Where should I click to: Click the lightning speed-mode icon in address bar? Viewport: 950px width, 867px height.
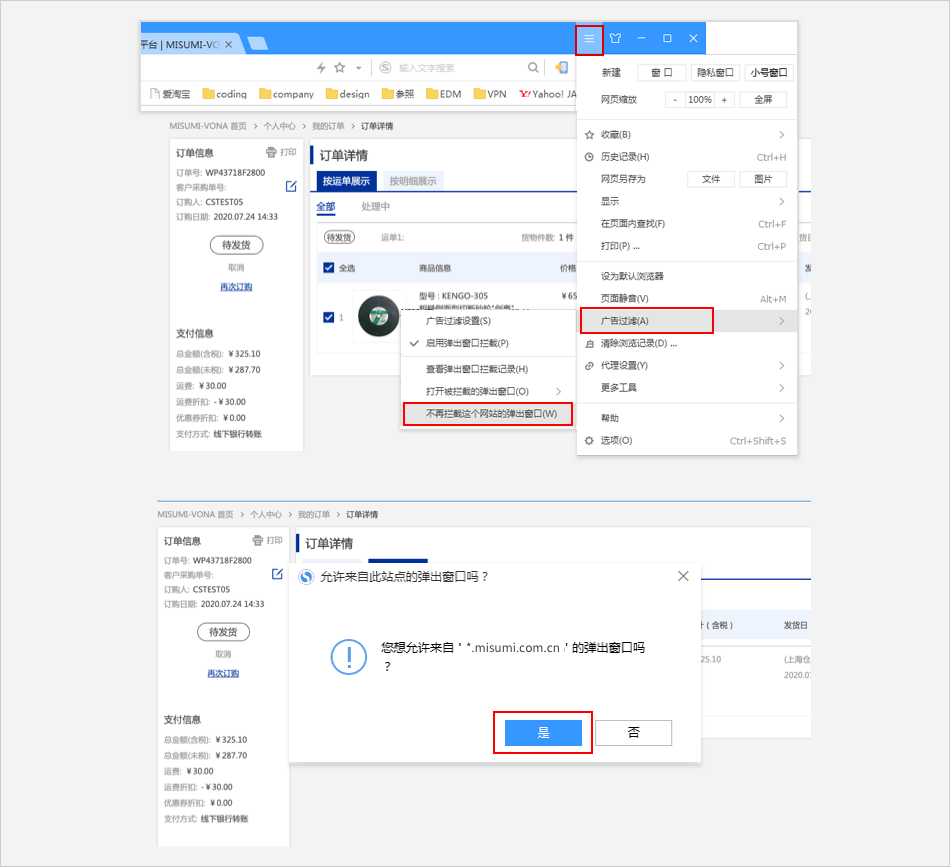(320, 68)
